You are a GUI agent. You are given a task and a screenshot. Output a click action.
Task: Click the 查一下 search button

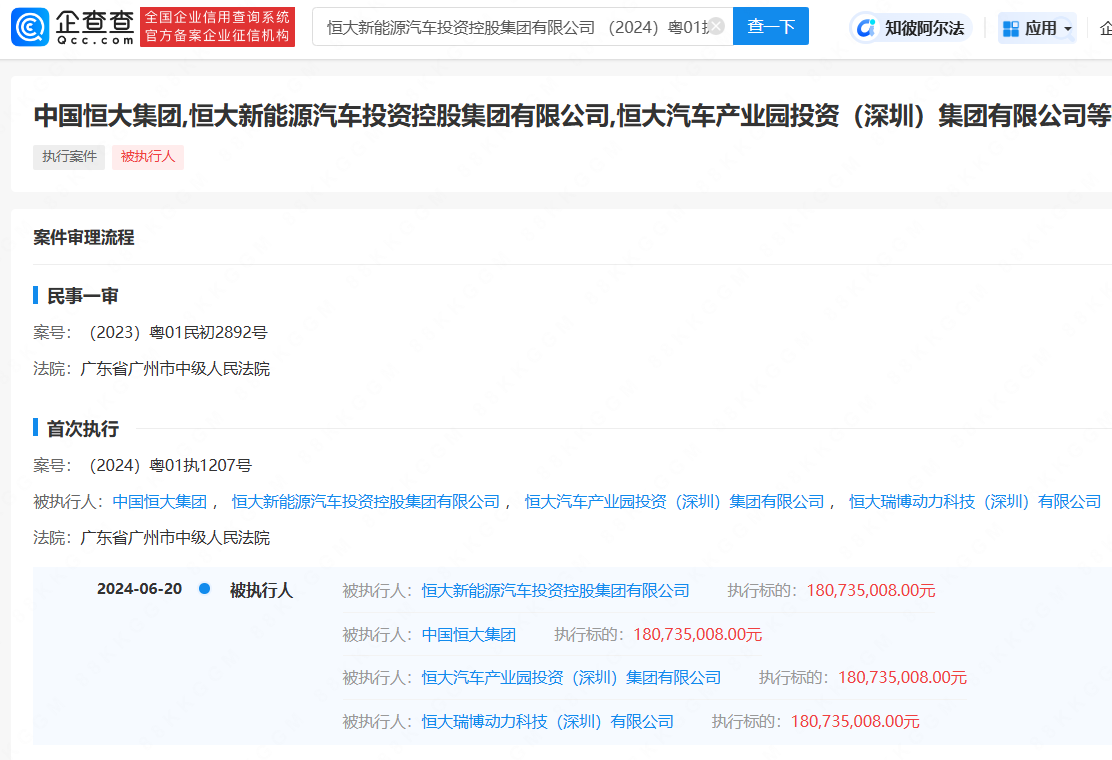[x=771, y=26]
